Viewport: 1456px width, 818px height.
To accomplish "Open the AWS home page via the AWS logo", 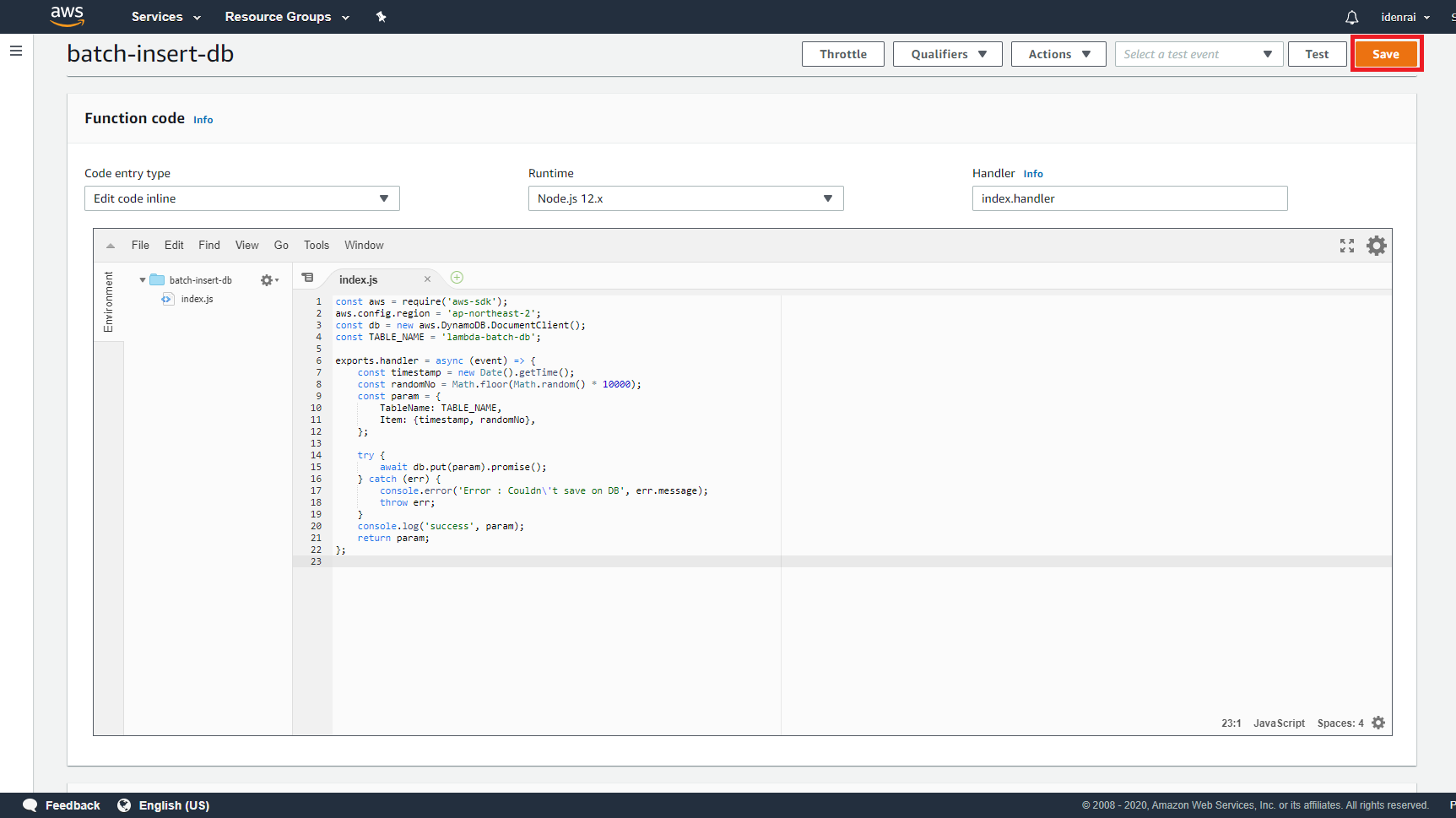I will 67,16.
